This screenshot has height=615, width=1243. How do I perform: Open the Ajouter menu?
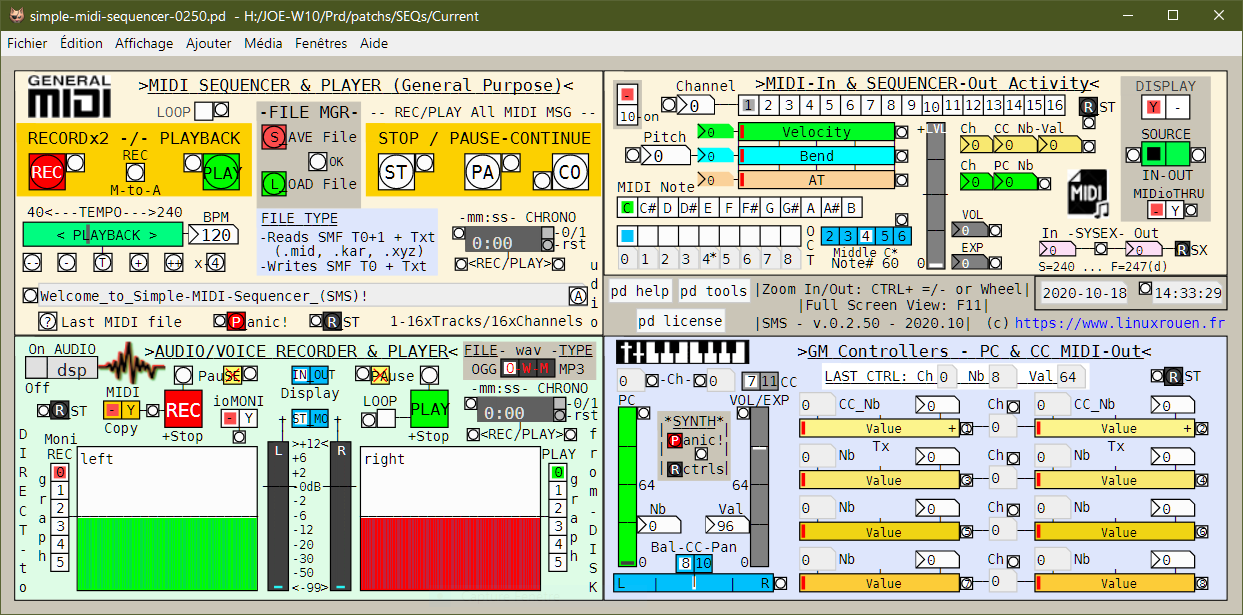208,43
